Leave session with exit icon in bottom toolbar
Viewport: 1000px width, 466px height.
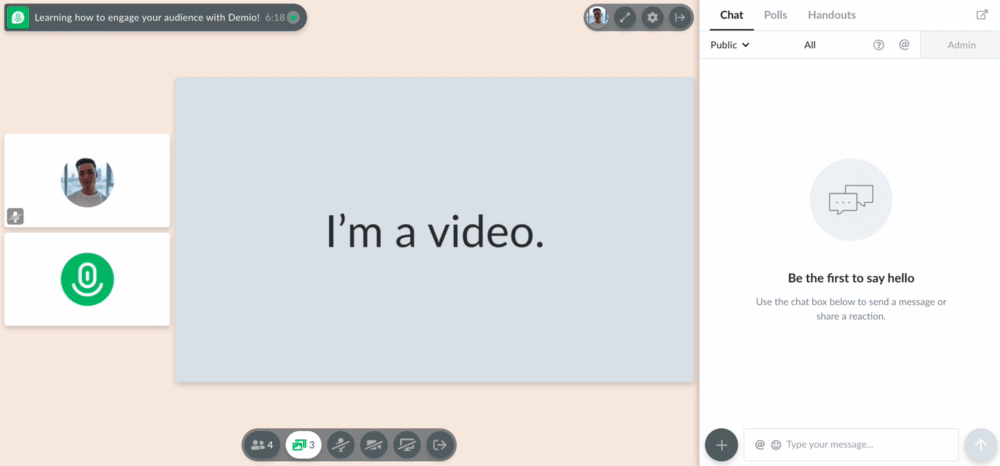[x=439, y=445]
